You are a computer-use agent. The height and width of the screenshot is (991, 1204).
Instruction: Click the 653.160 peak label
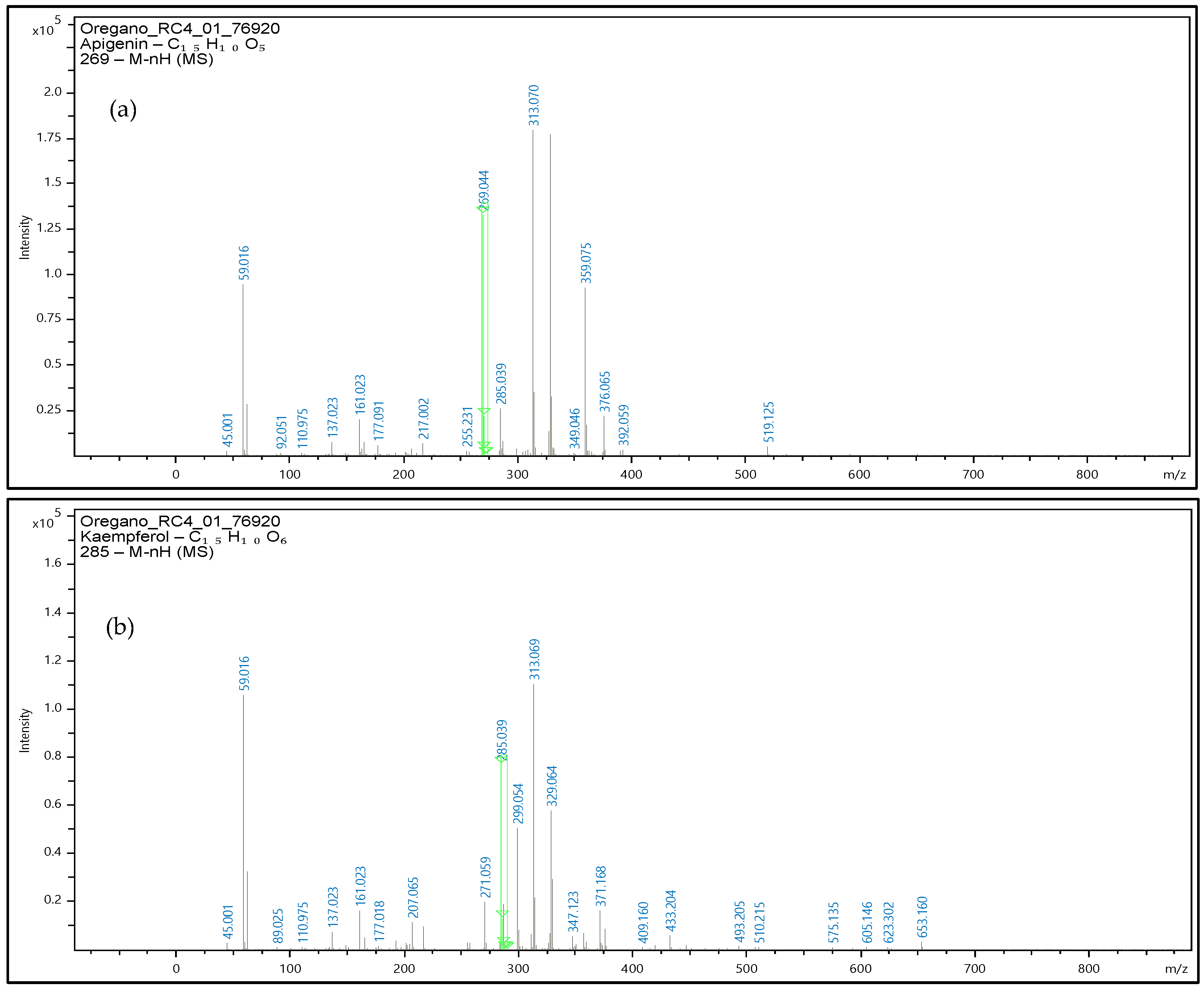pos(922,917)
